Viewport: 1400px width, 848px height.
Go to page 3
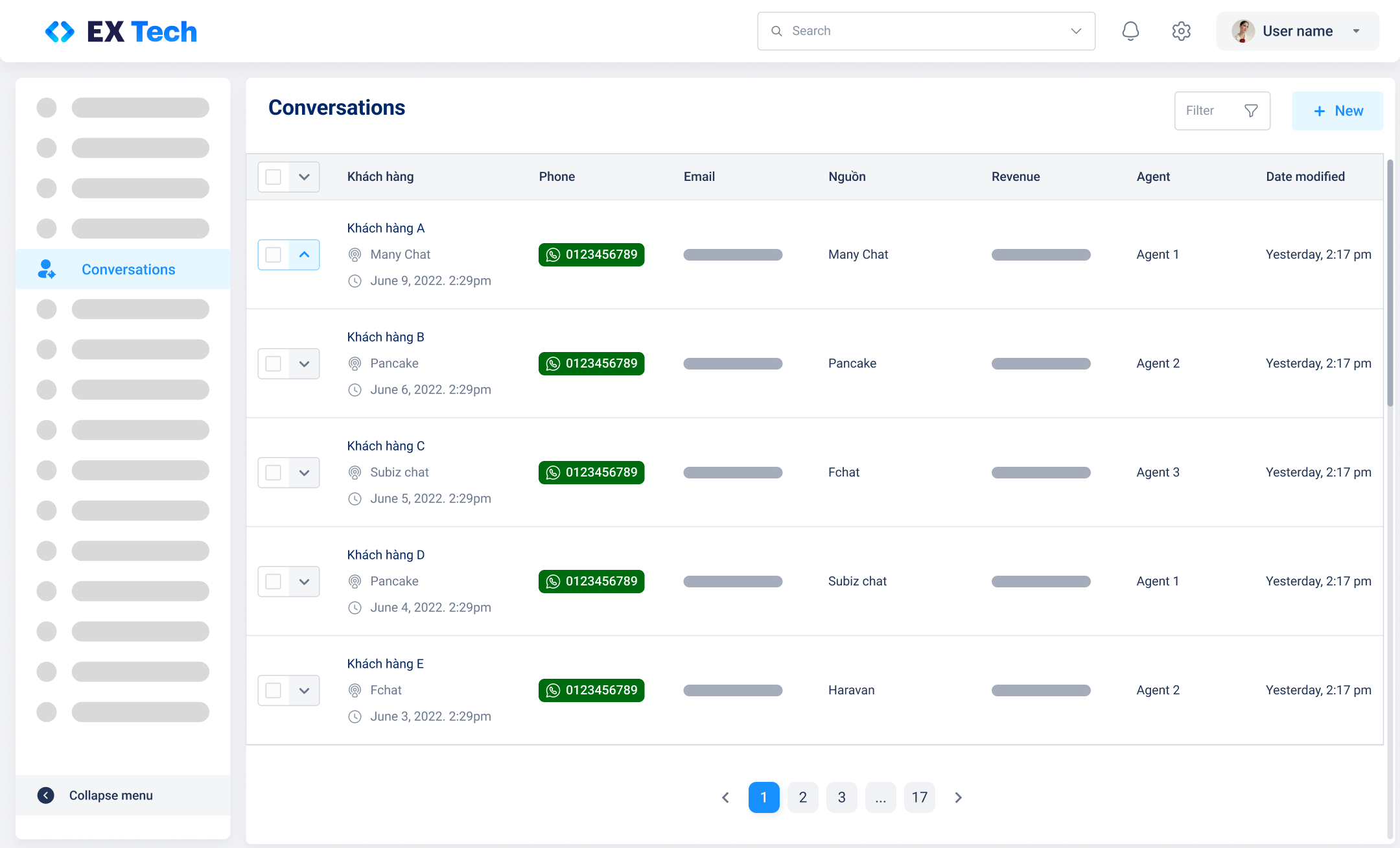click(841, 797)
